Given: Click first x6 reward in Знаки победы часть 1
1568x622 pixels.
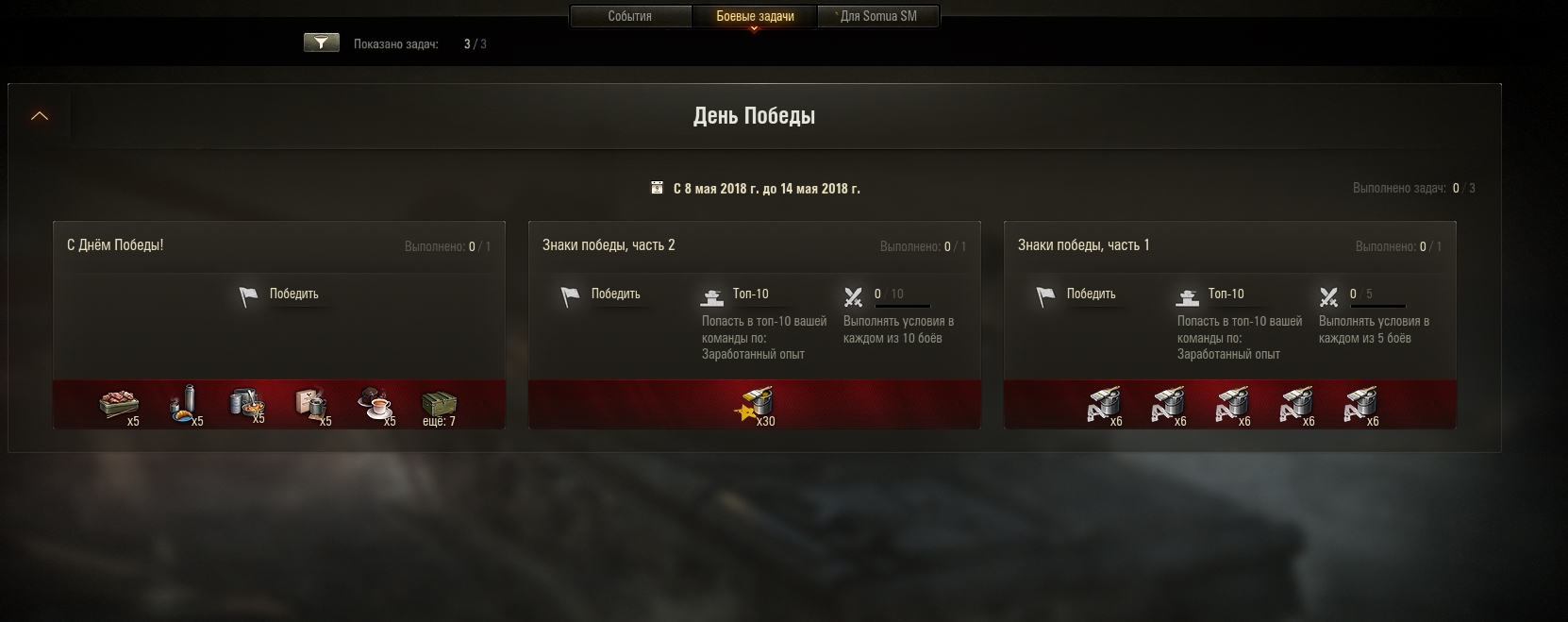Looking at the screenshot, I should coord(1105,406).
